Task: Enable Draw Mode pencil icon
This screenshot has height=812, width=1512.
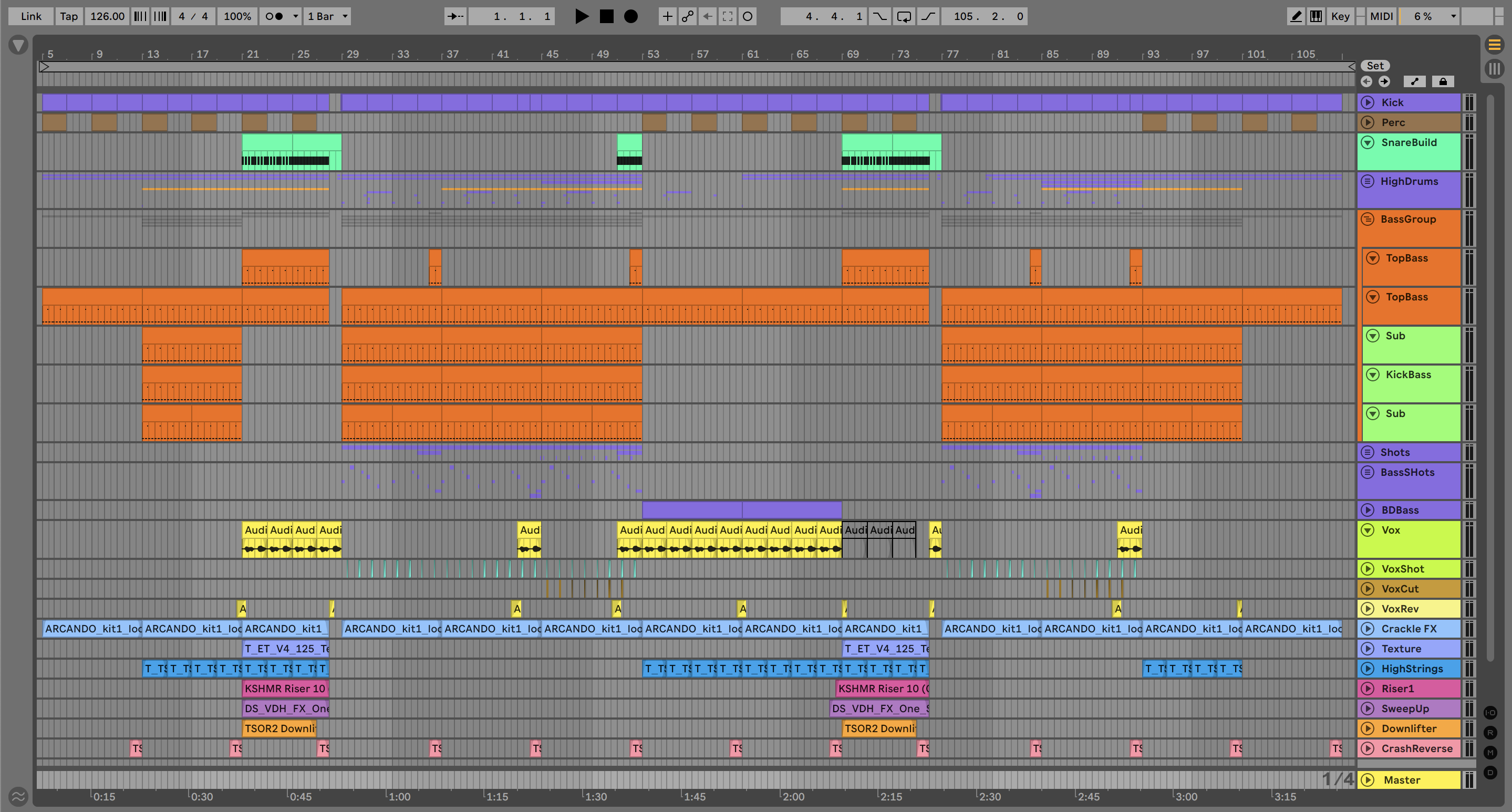Action: [x=1295, y=16]
